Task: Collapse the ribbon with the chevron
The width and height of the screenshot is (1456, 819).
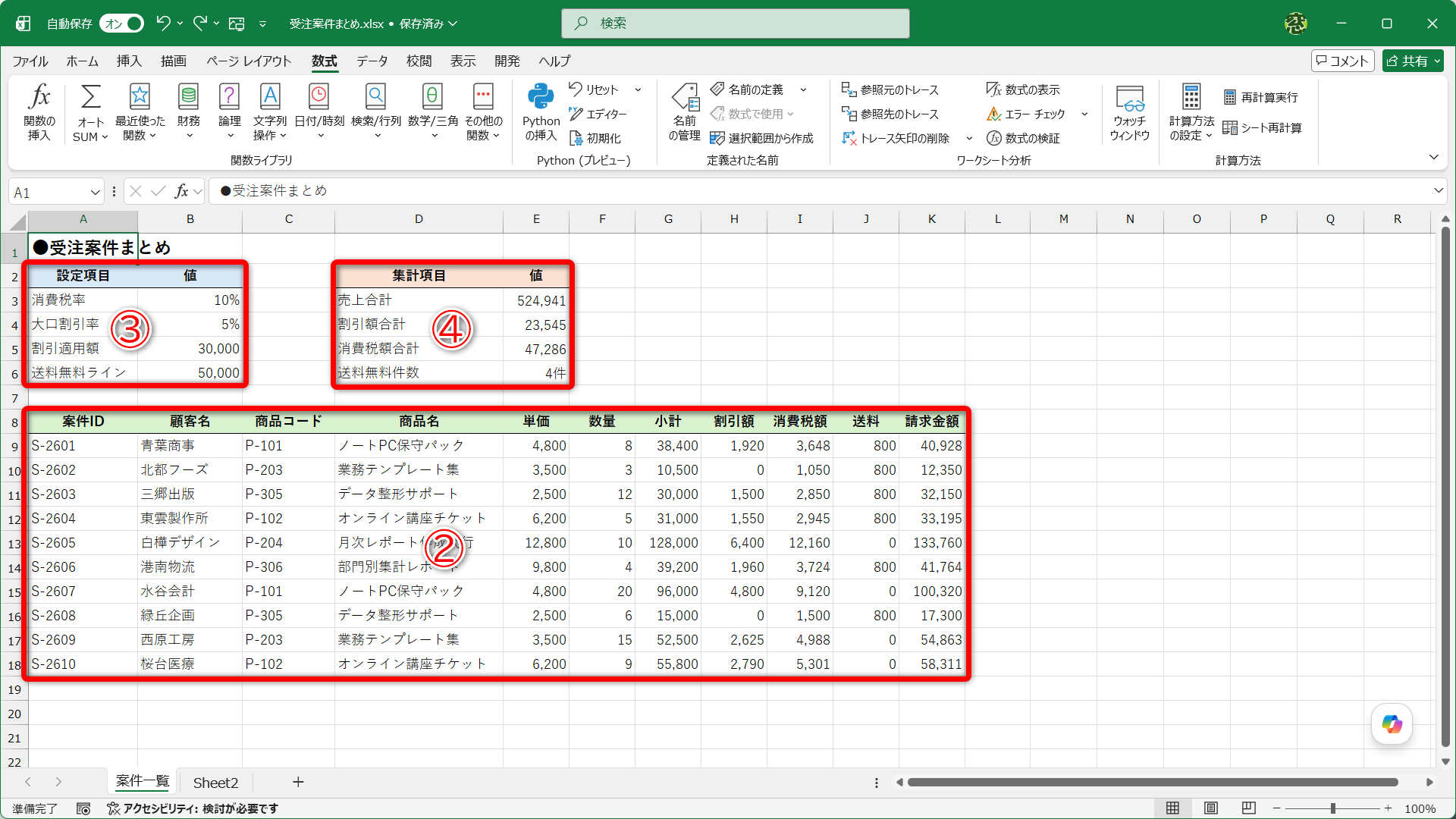Action: point(1433,157)
